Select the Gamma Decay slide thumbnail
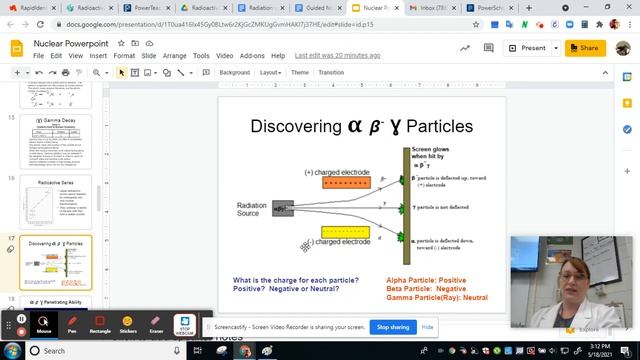The width and height of the screenshot is (640, 360). (56, 142)
